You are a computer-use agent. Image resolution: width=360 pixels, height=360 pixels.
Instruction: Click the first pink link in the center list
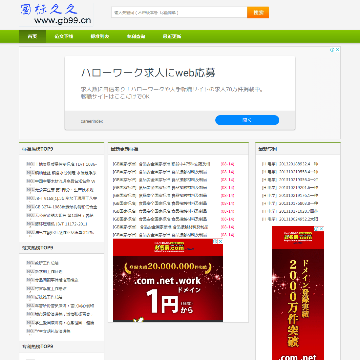227,164
